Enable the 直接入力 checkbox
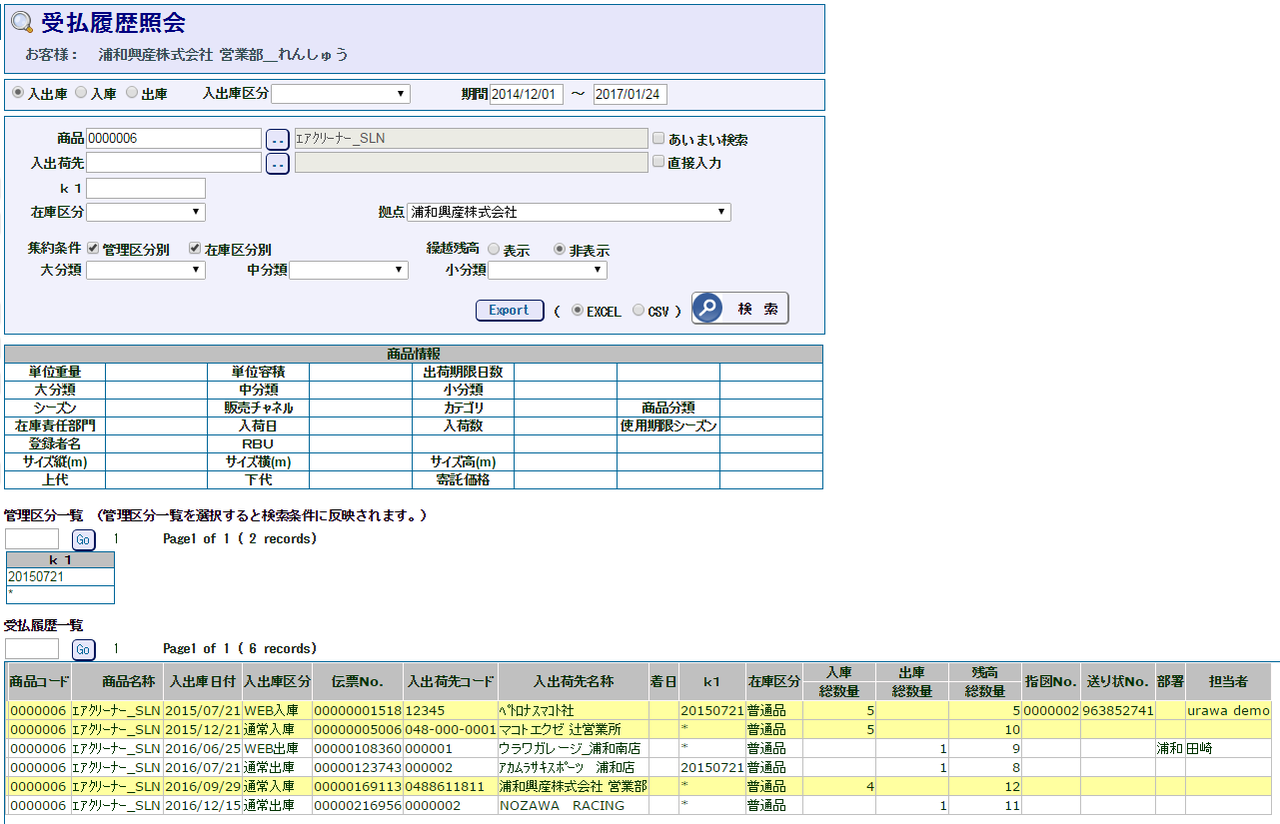This screenshot has height=824, width=1280. point(659,162)
